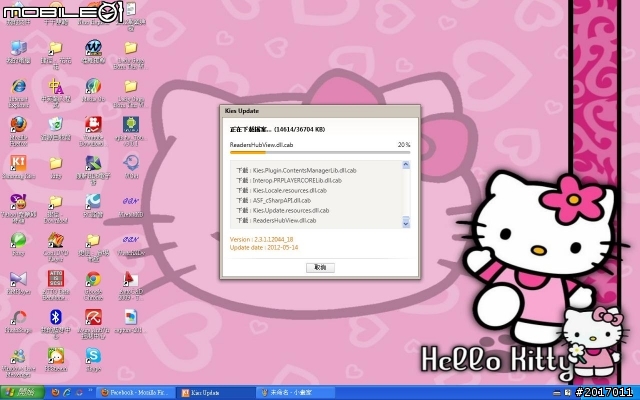640x400 pixels.
Task: Open Youtube Downloader desktop icon
Action: pyautogui.click(x=93, y=131)
